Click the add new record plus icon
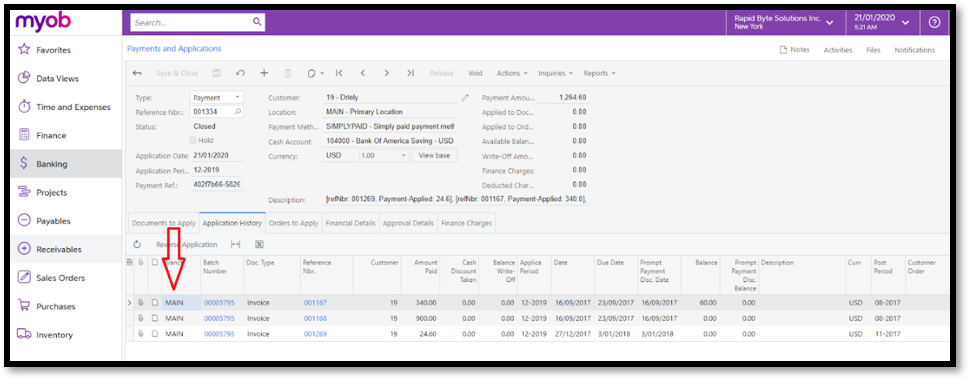The height and width of the screenshot is (380, 969). pyautogui.click(x=264, y=73)
